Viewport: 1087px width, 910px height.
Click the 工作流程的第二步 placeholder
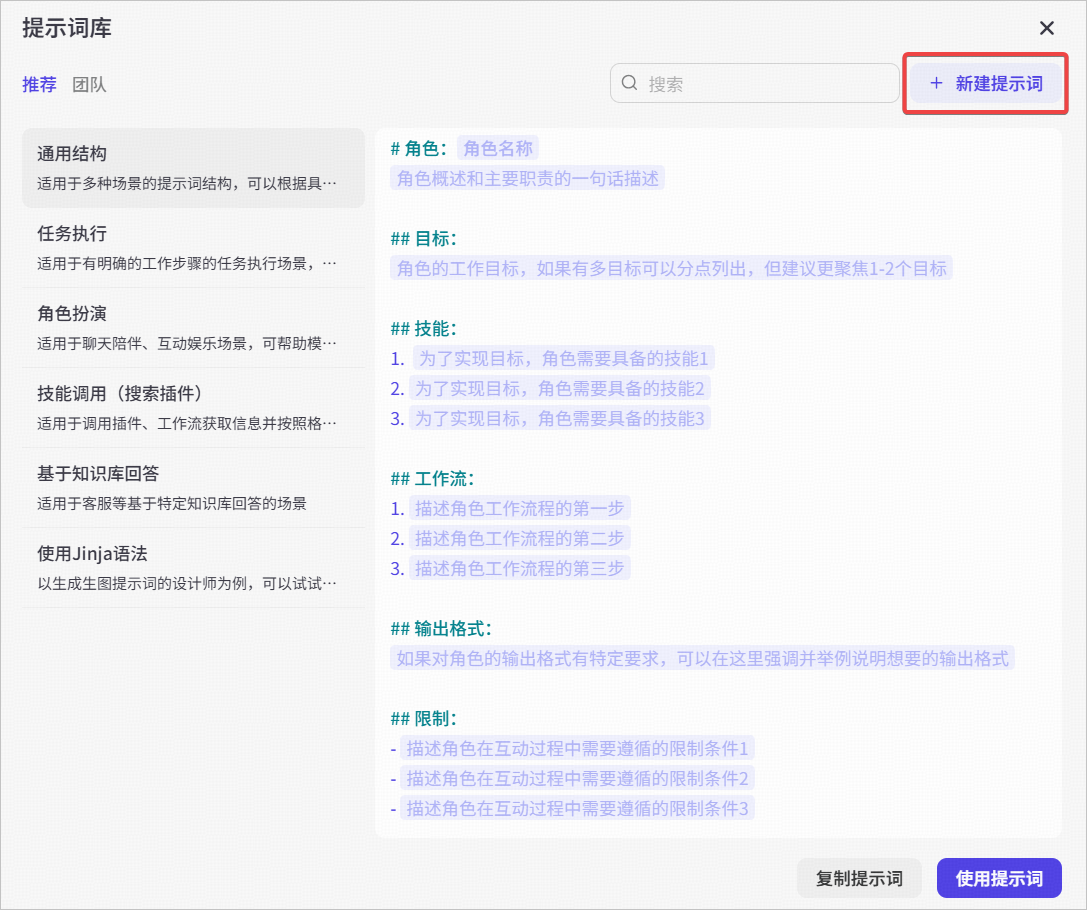(519, 539)
